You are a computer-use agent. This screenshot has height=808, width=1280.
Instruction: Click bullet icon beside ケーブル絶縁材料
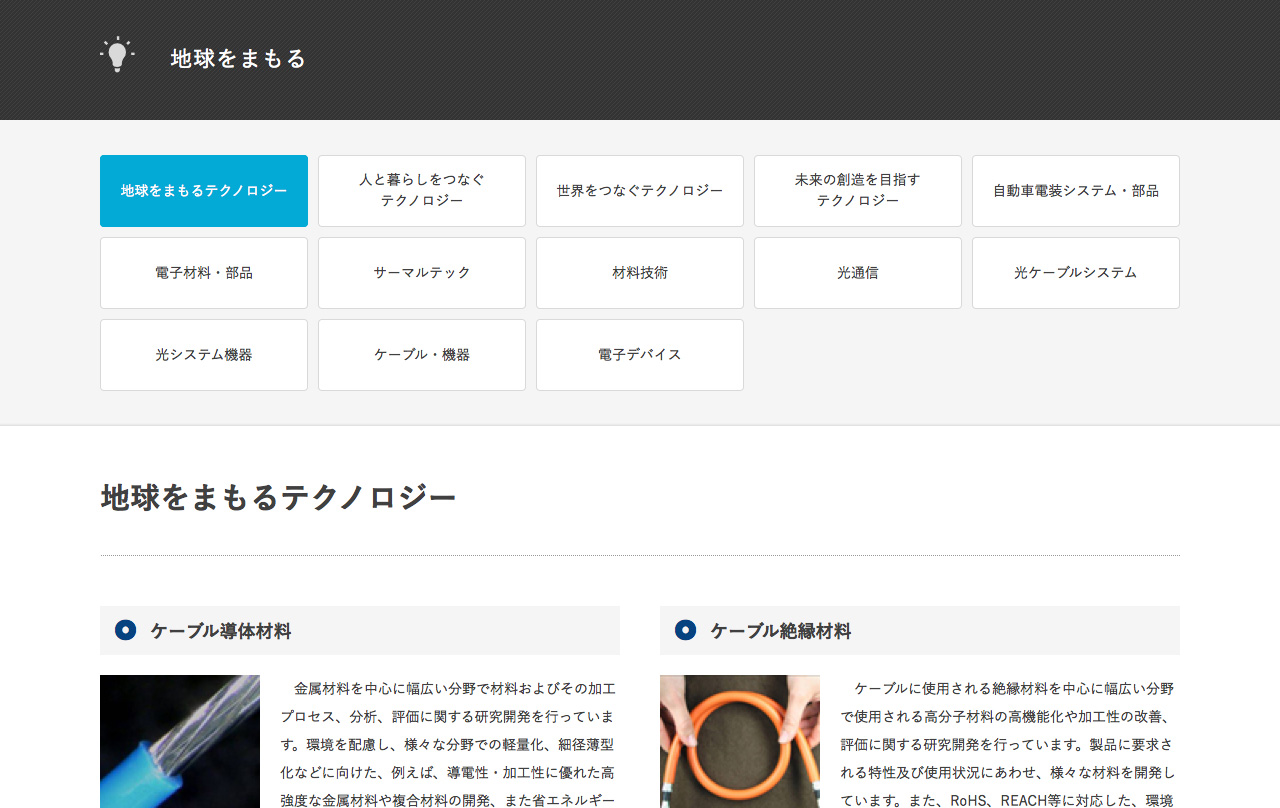(685, 630)
